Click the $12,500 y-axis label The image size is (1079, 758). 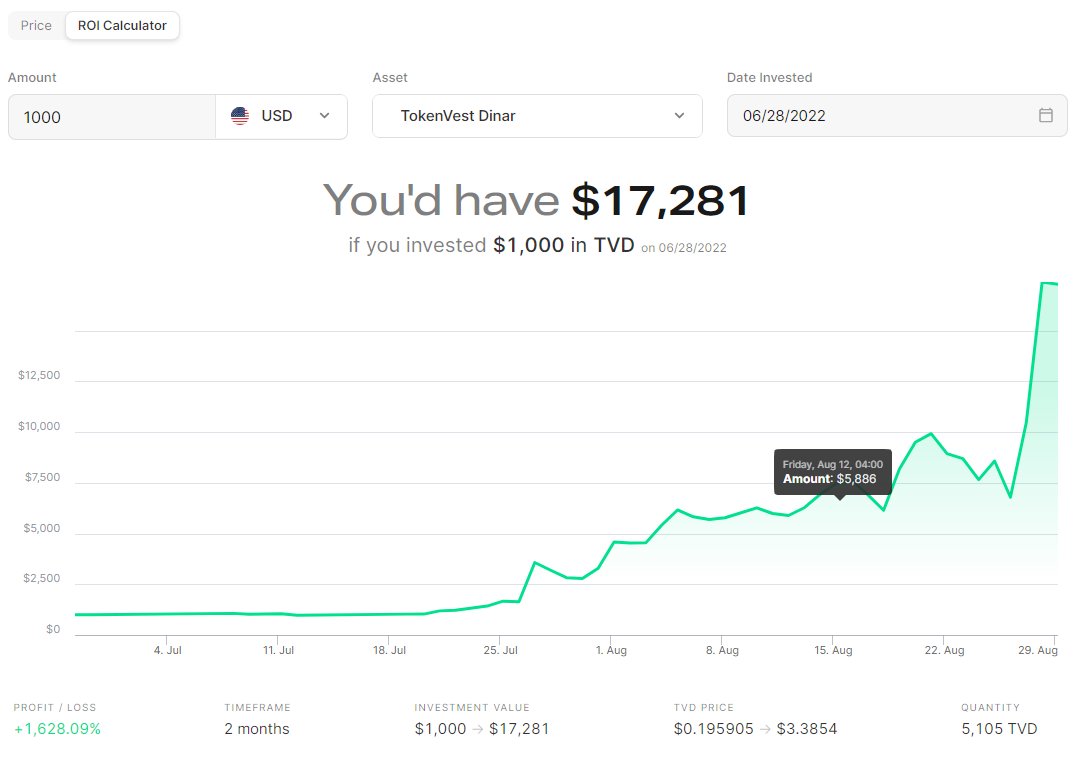point(39,376)
